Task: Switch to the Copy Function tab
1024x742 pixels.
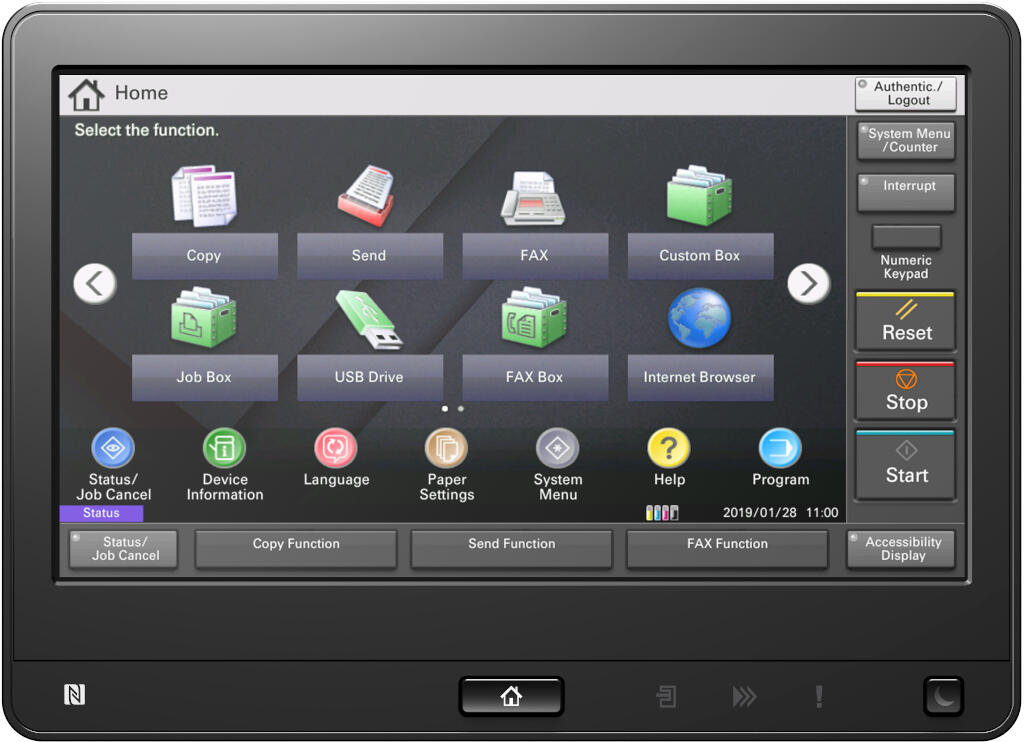Action: click(x=296, y=549)
